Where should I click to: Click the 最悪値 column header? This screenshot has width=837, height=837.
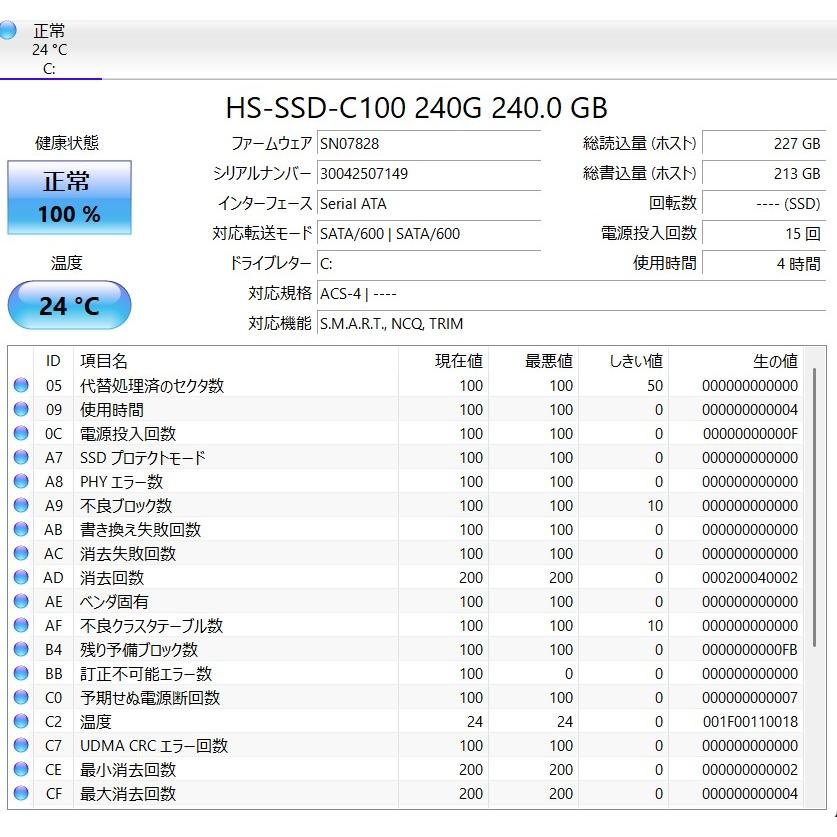[534, 361]
